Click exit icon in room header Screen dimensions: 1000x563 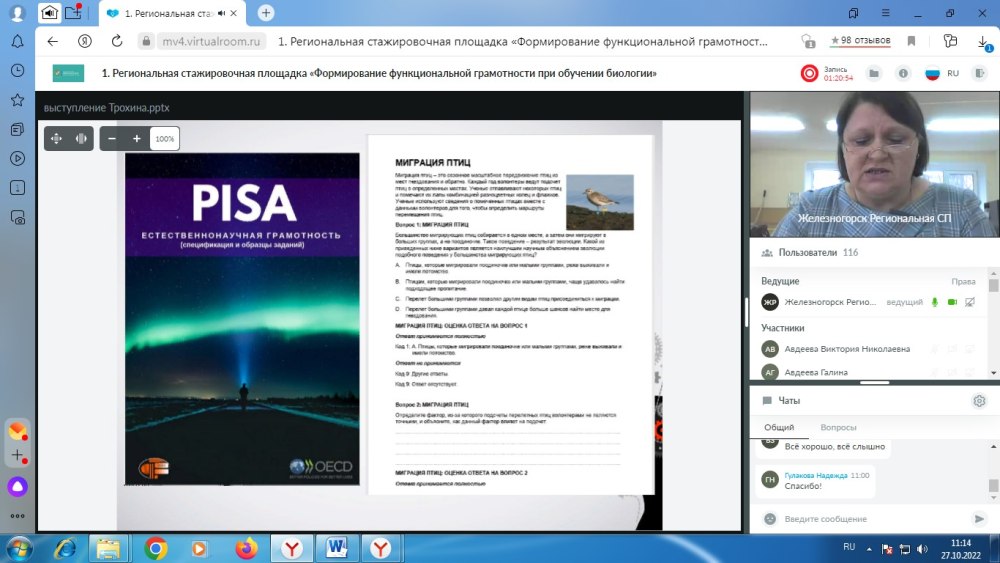point(980,73)
